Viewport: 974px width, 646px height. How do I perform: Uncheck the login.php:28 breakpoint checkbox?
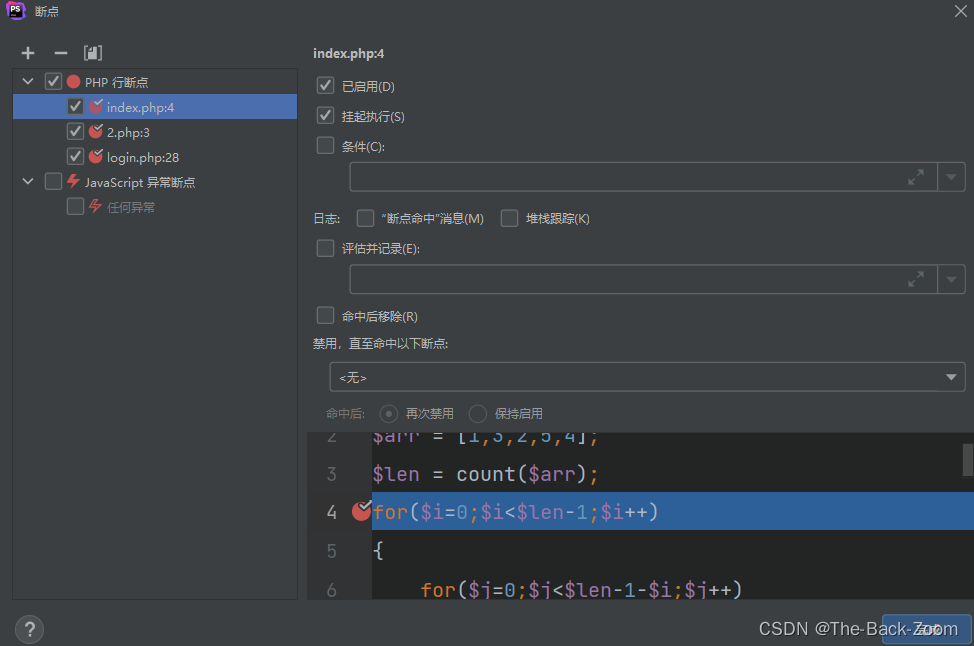[x=75, y=156]
